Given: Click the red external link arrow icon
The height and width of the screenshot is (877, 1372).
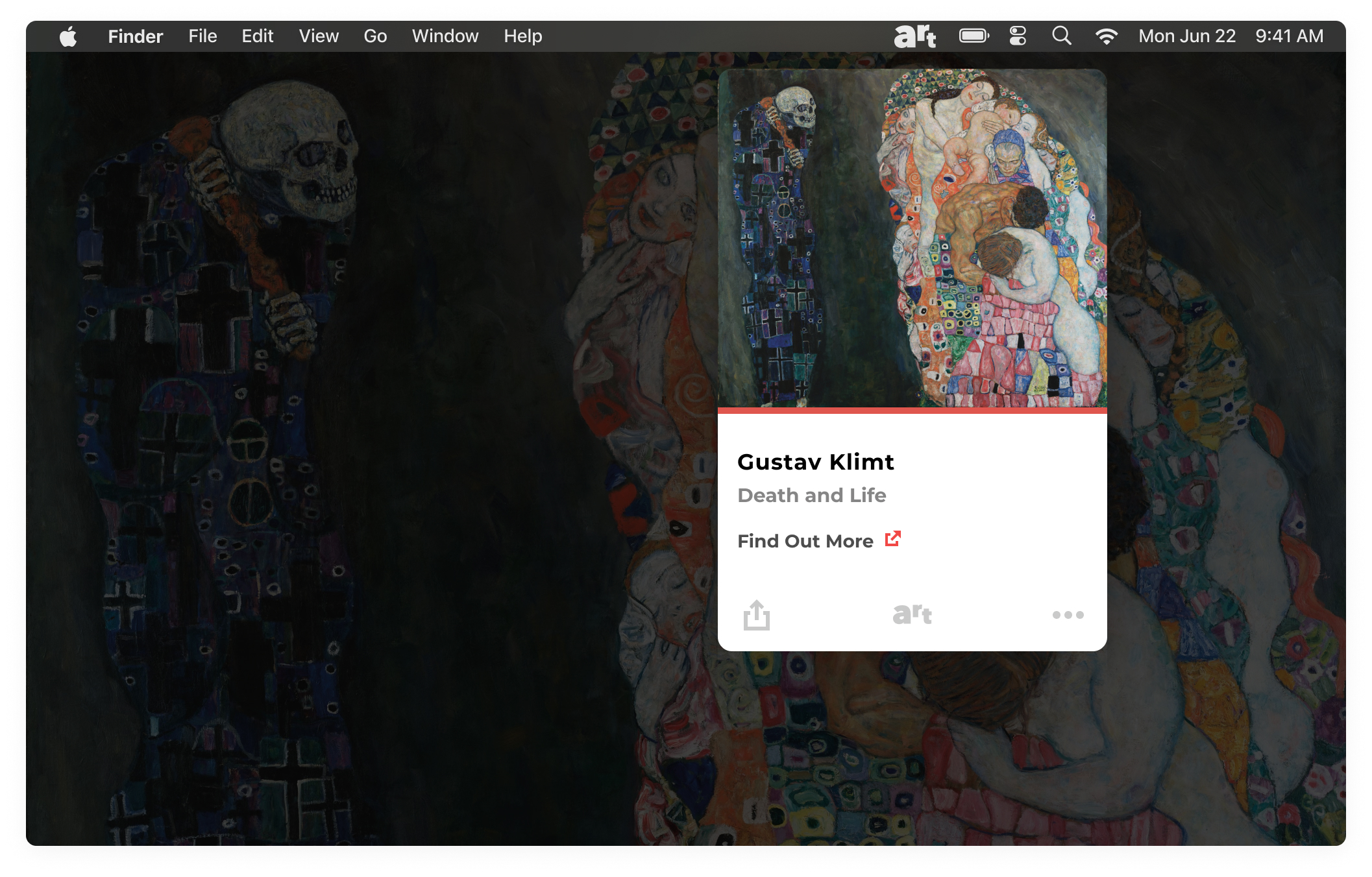Looking at the screenshot, I should pos(893,539).
